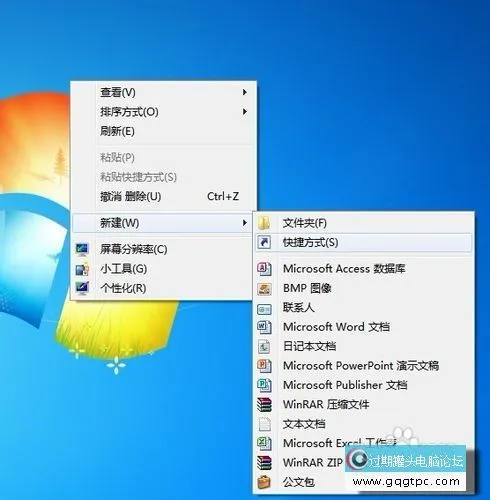Create Microsoft Word 文档
This screenshot has height=500, width=490.
point(364,327)
